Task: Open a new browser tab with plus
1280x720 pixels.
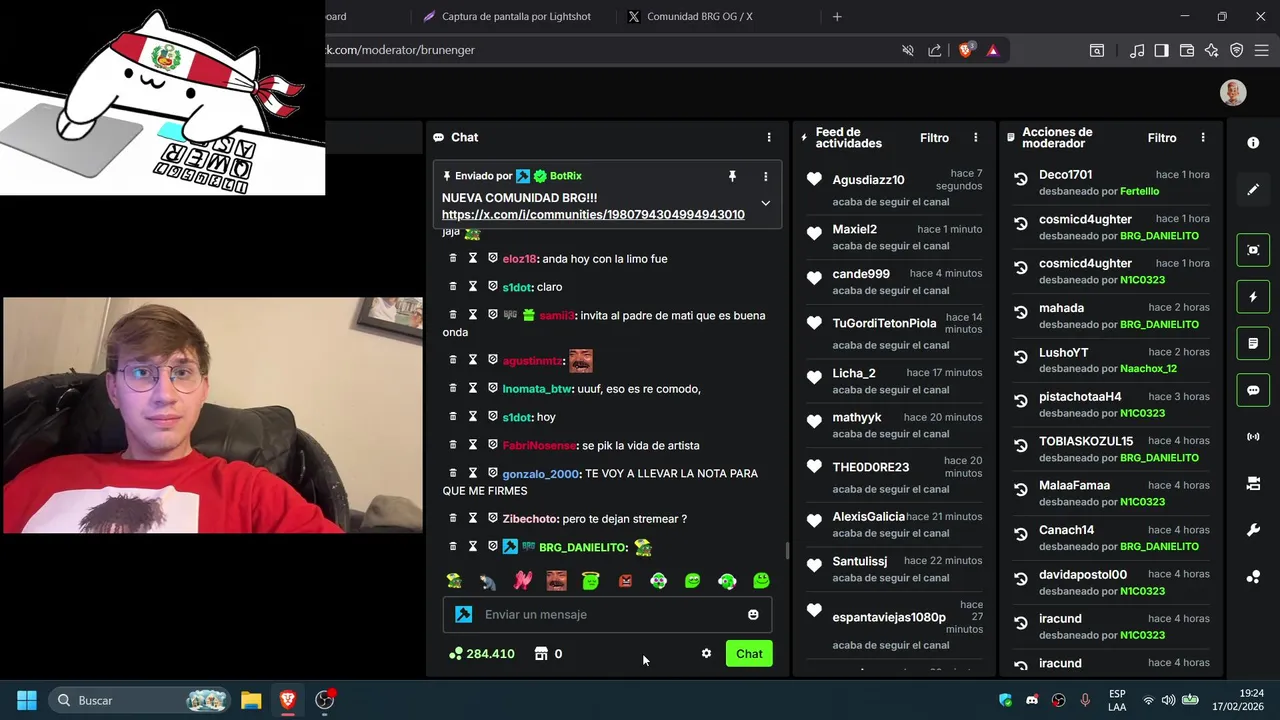Action: (837, 16)
